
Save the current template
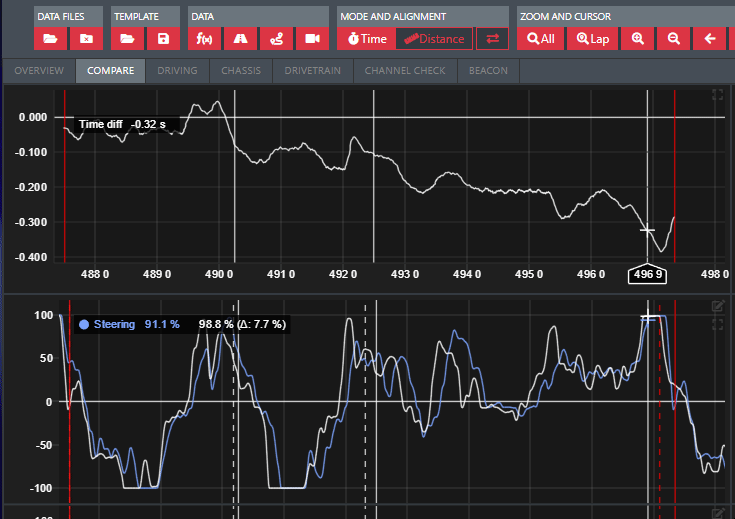point(163,39)
